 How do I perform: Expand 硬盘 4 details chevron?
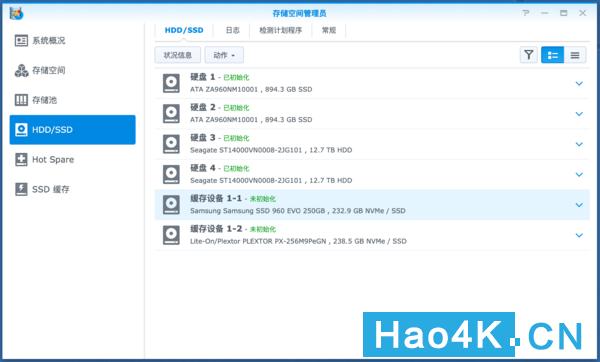click(579, 174)
